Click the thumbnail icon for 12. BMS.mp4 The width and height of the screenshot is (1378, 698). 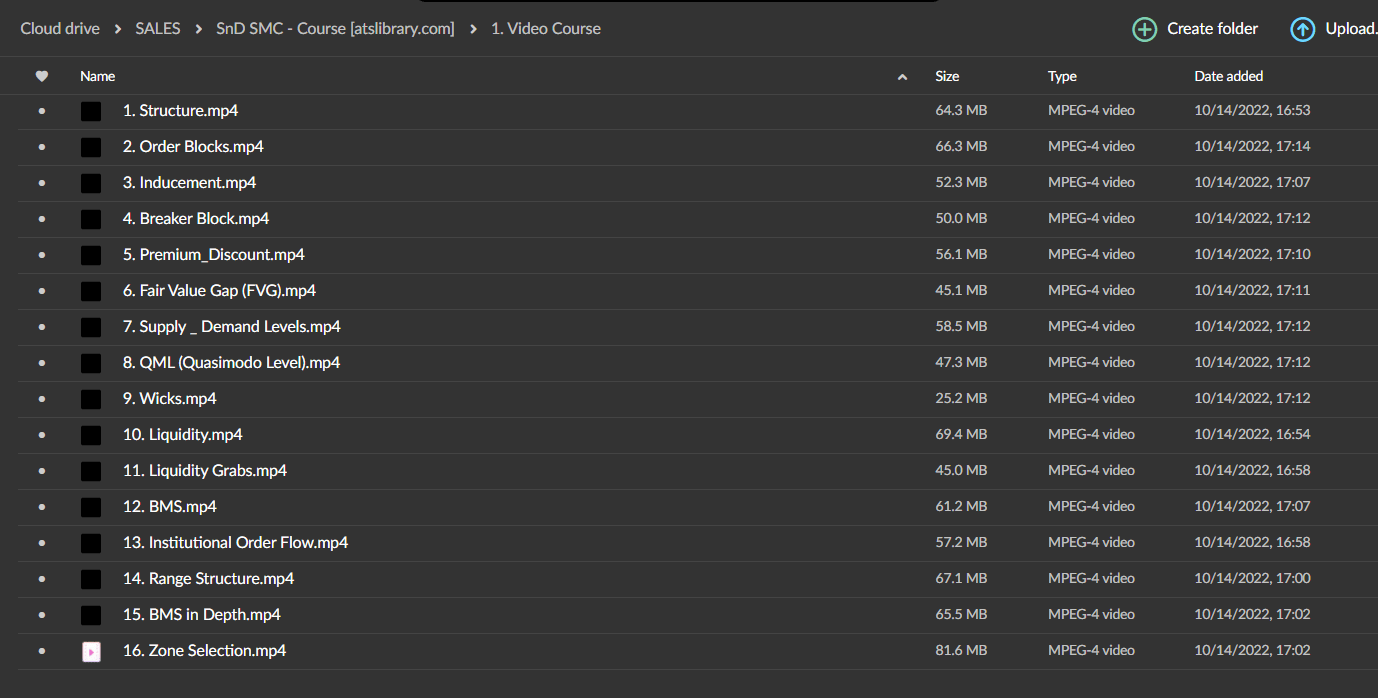(91, 507)
